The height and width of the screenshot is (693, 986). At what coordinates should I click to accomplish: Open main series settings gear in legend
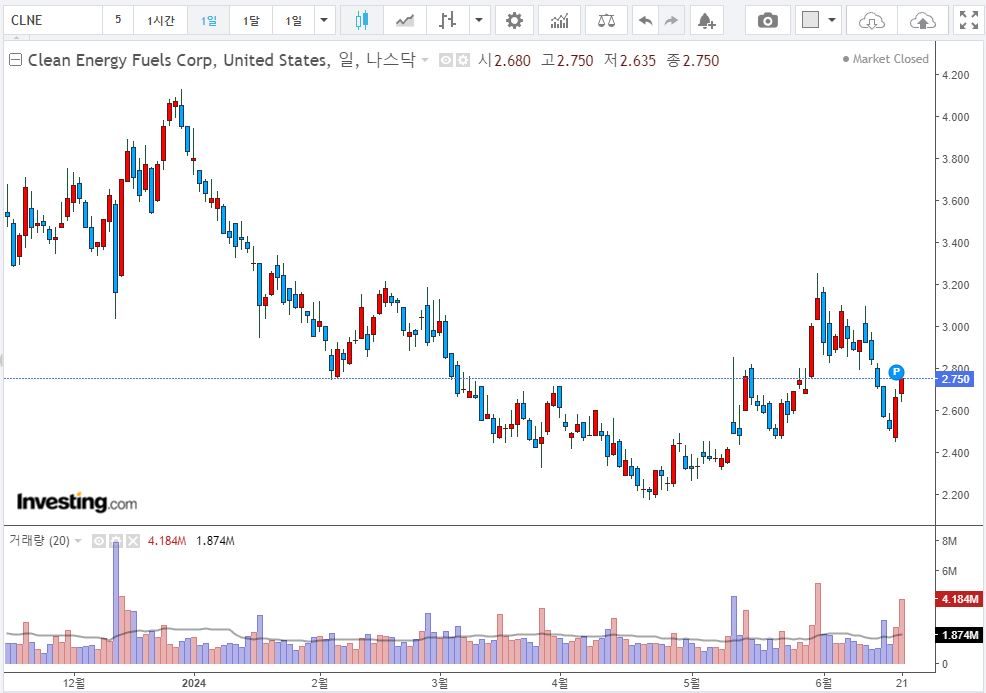pos(463,60)
